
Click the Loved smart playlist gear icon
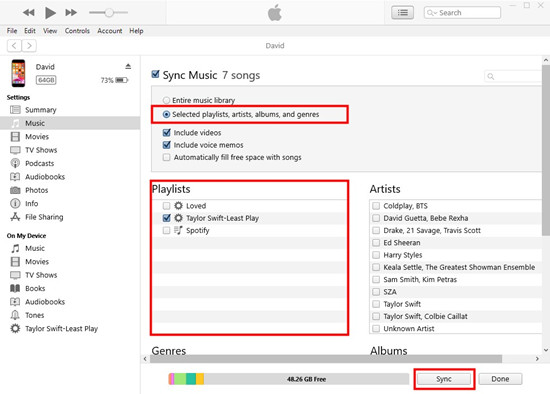click(179, 206)
